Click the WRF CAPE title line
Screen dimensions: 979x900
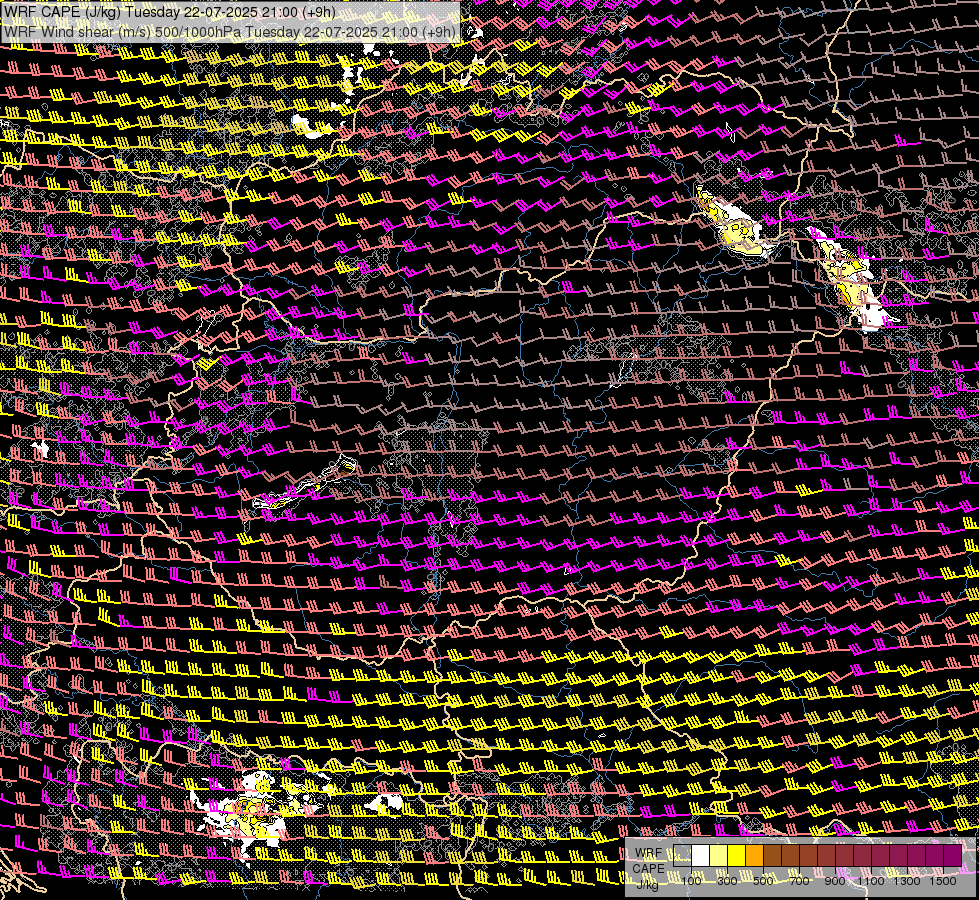click(169, 12)
